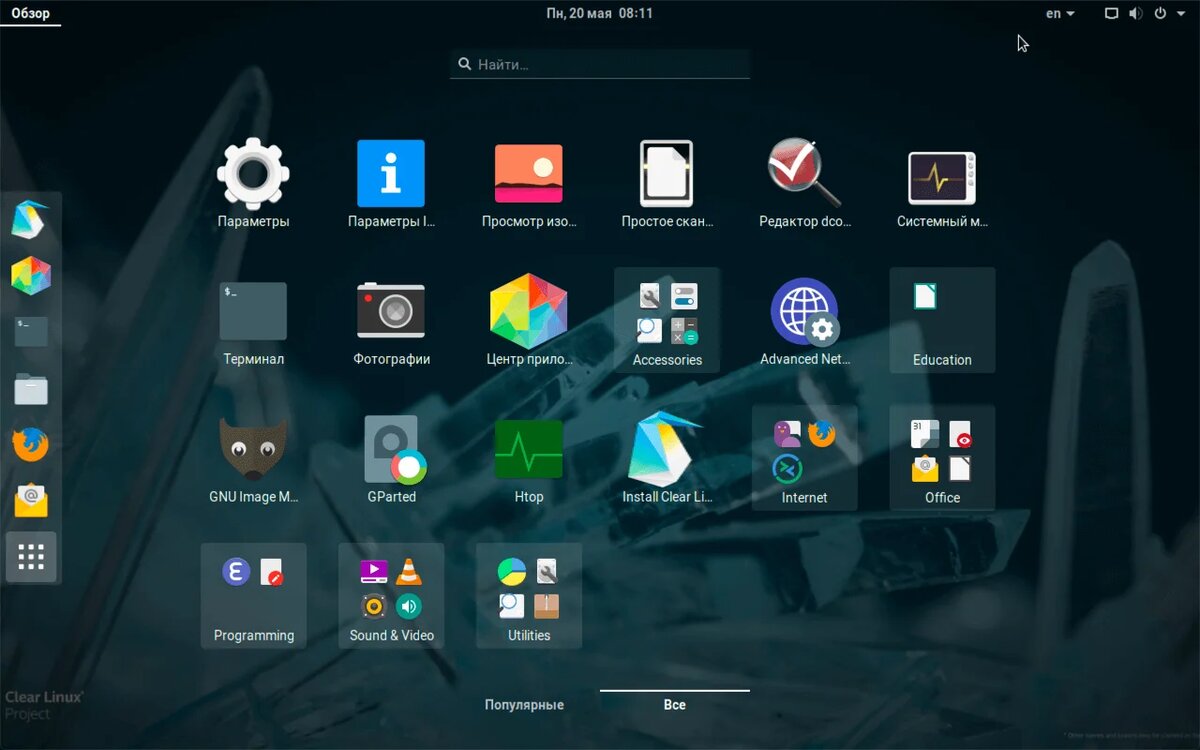1200x750 pixels.
Task: Launch Центр приложений software center
Action: pyautogui.click(x=528, y=309)
